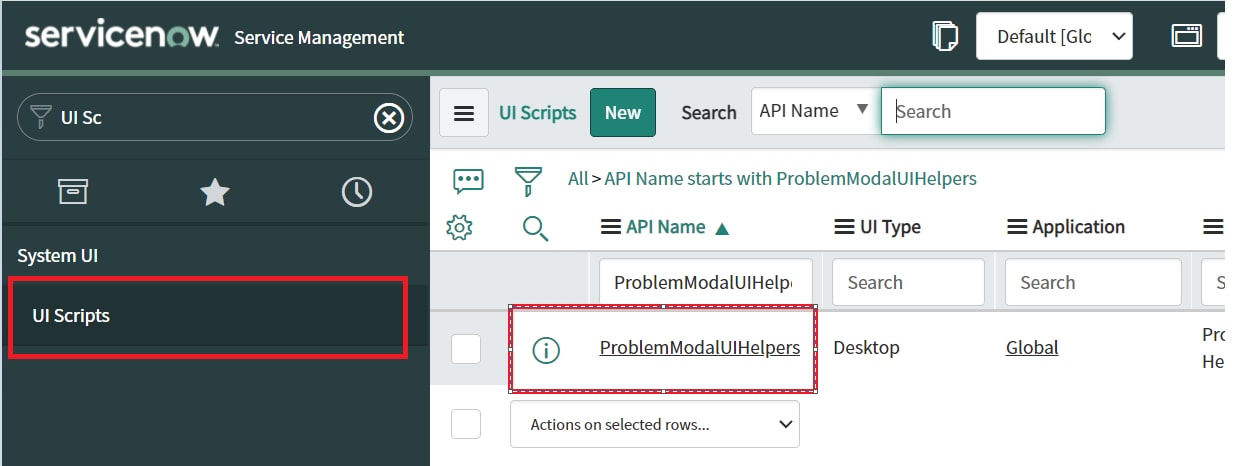
Task: Clear the navigator filter text
Action: pyautogui.click(x=388, y=118)
